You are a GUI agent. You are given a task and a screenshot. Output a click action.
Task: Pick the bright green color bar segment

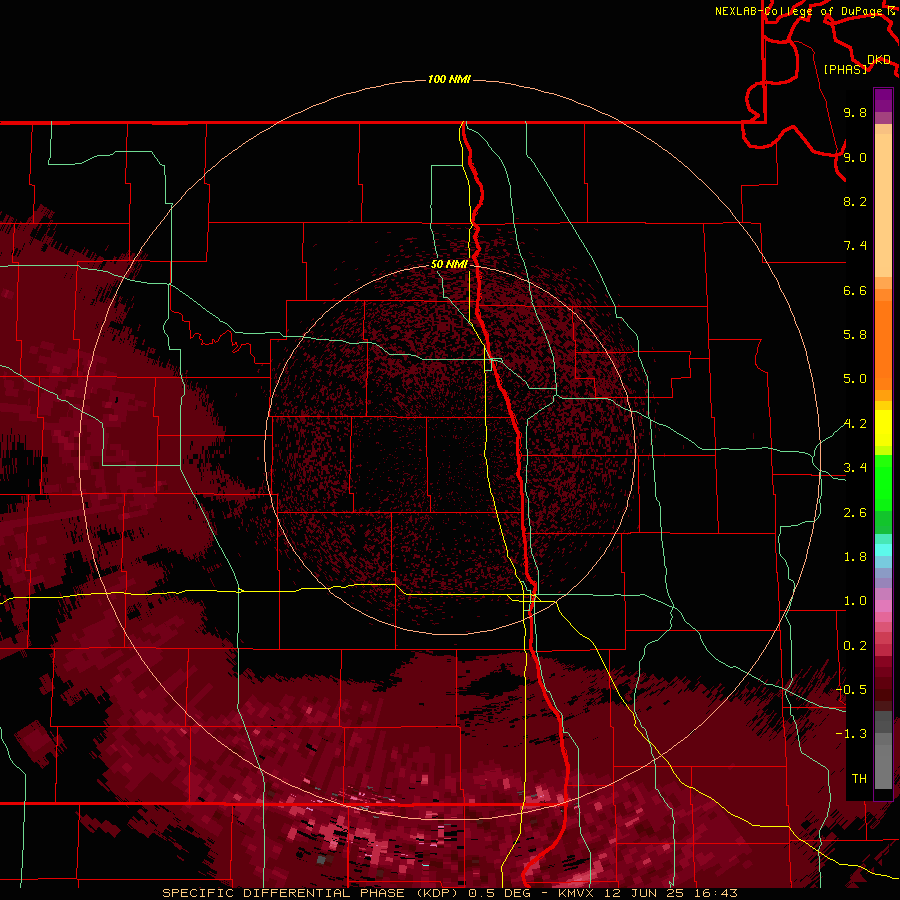883,483
